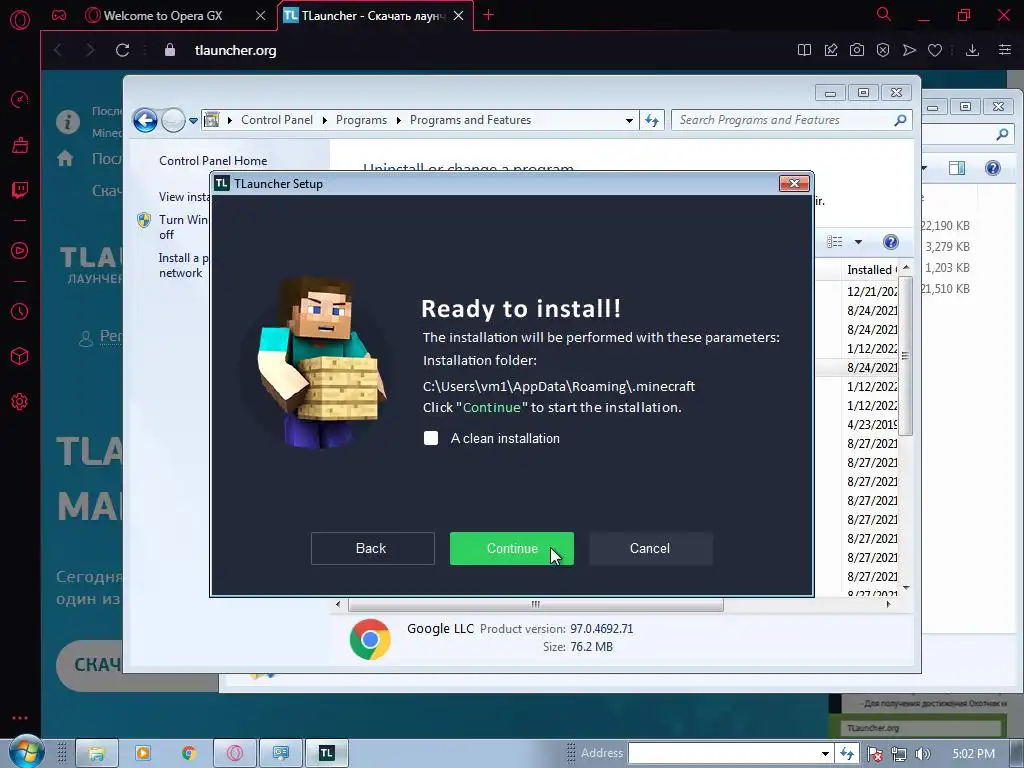Screen dimensions: 1024x768
Task: Click the horizontal scrollbar of programs list
Action: 536,605
